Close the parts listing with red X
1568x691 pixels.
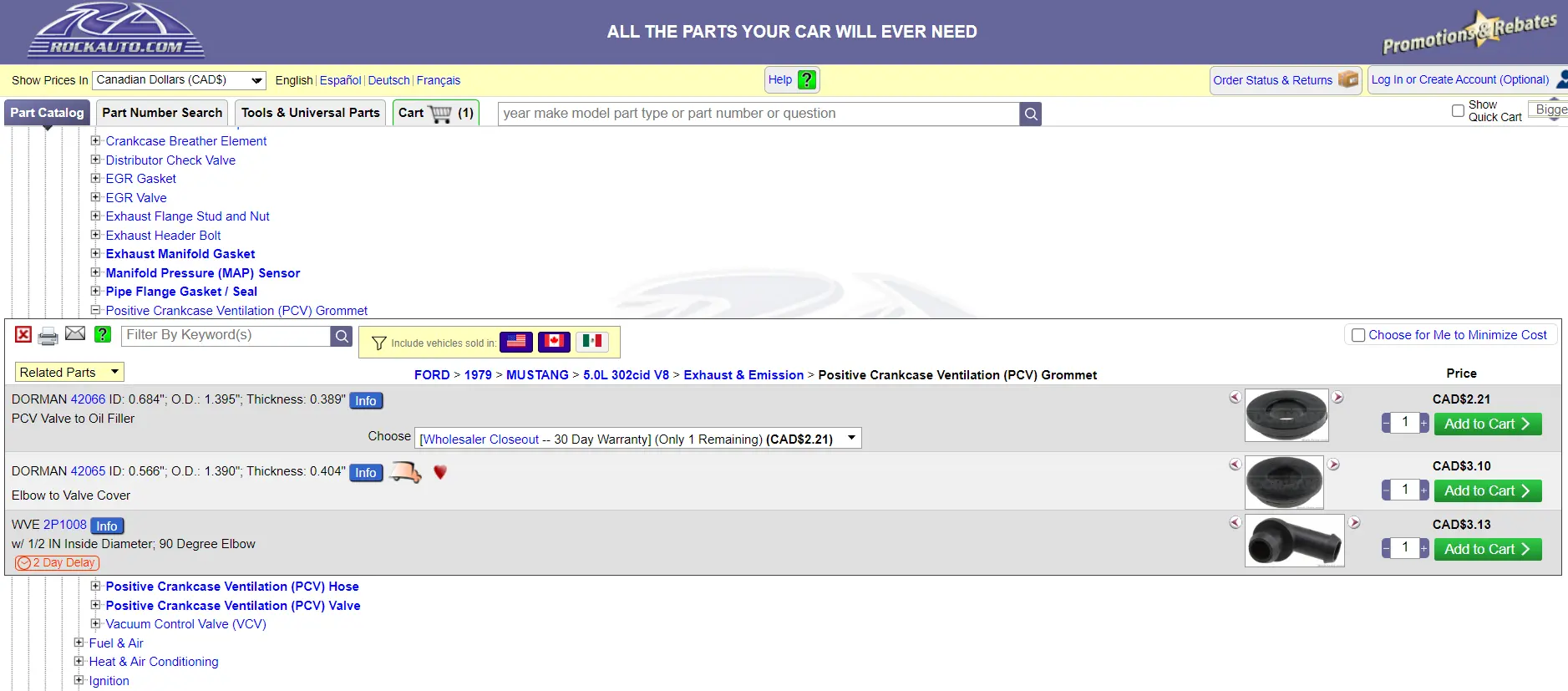(x=23, y=334)
